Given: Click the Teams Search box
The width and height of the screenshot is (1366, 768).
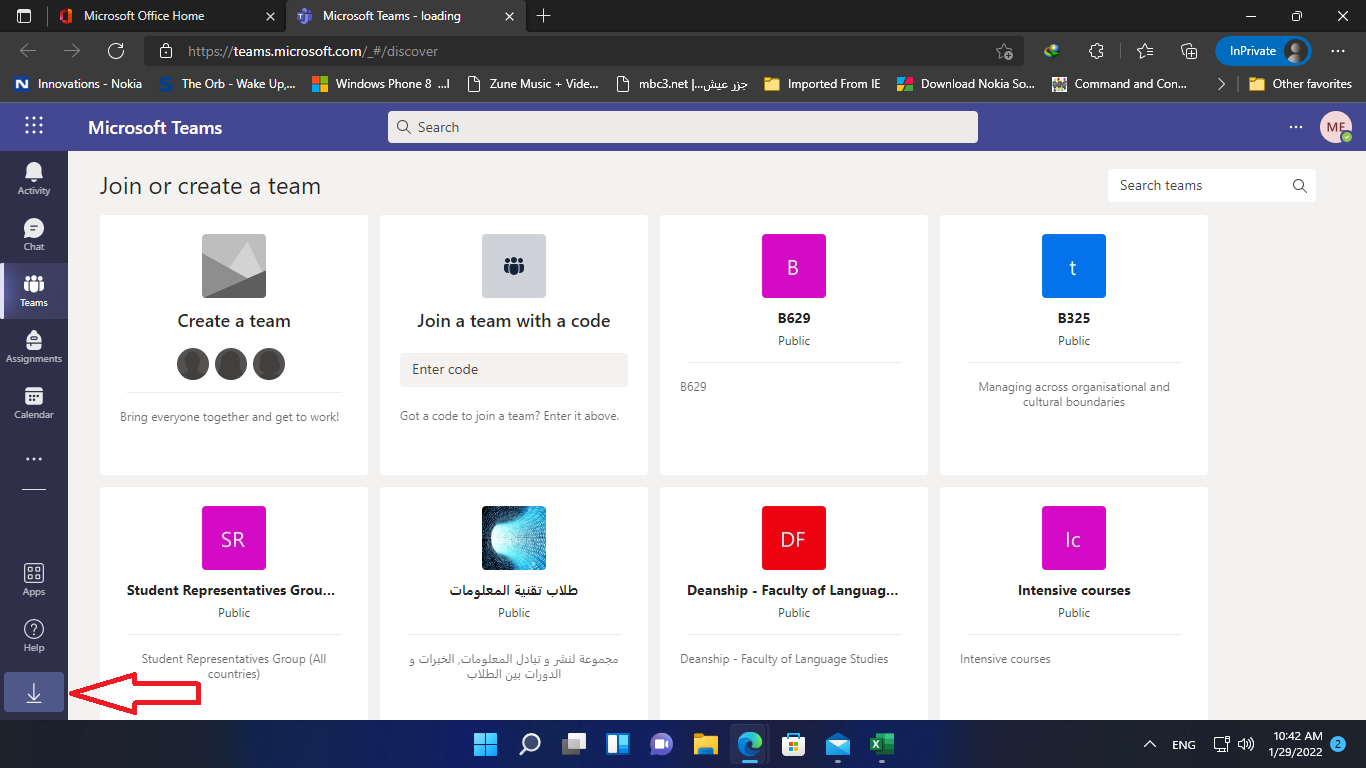Looking at the screenshot, I should (x=683, y=127).
